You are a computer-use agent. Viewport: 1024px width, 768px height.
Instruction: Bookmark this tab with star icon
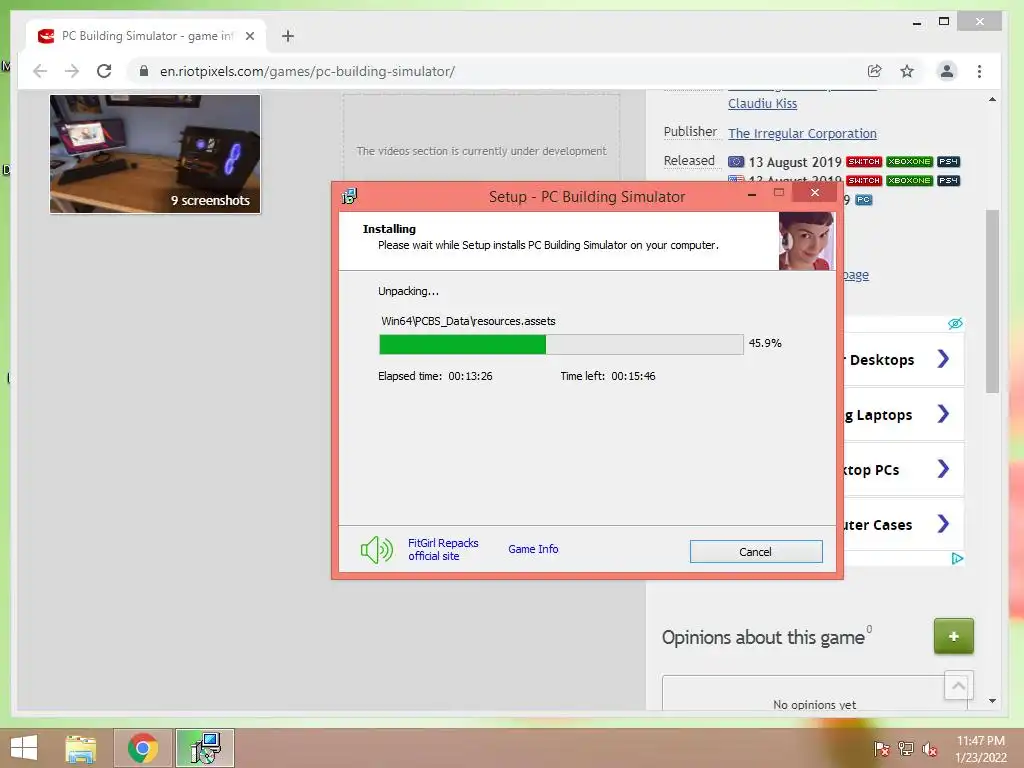[x=907, y=71]
